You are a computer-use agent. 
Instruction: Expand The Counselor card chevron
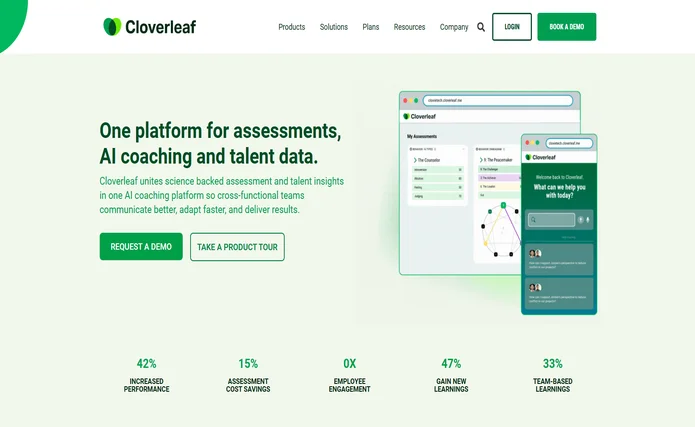(x=415, y=160)
